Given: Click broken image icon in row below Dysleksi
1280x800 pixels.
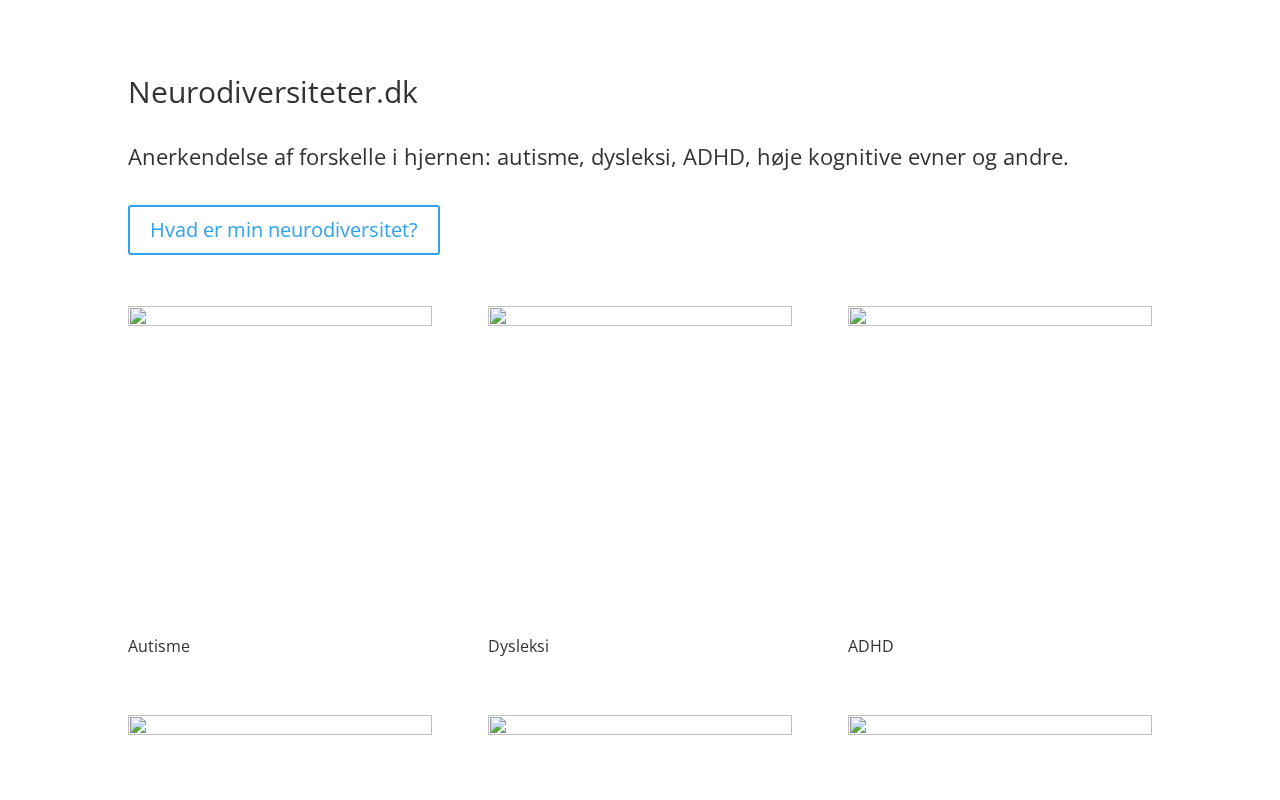Looking at the screenshot, I should click(498, 727).
